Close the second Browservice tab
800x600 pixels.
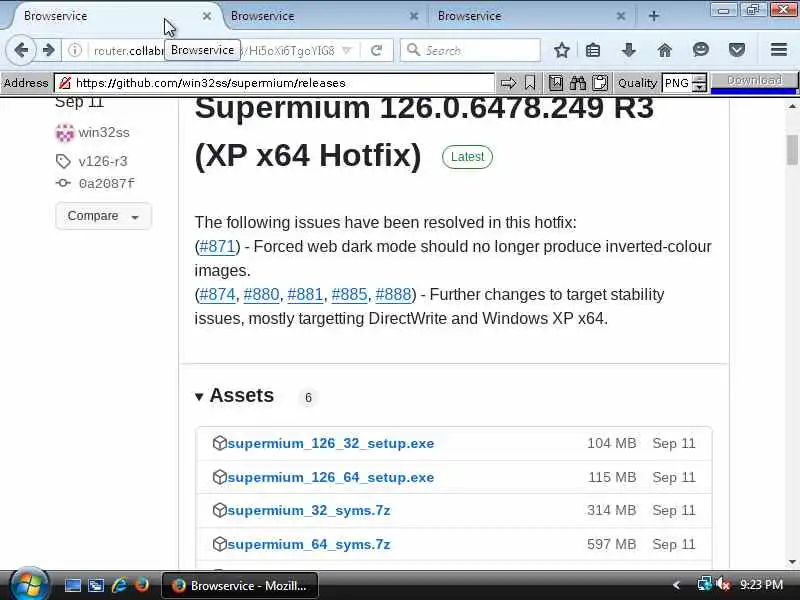click(414, 16)
